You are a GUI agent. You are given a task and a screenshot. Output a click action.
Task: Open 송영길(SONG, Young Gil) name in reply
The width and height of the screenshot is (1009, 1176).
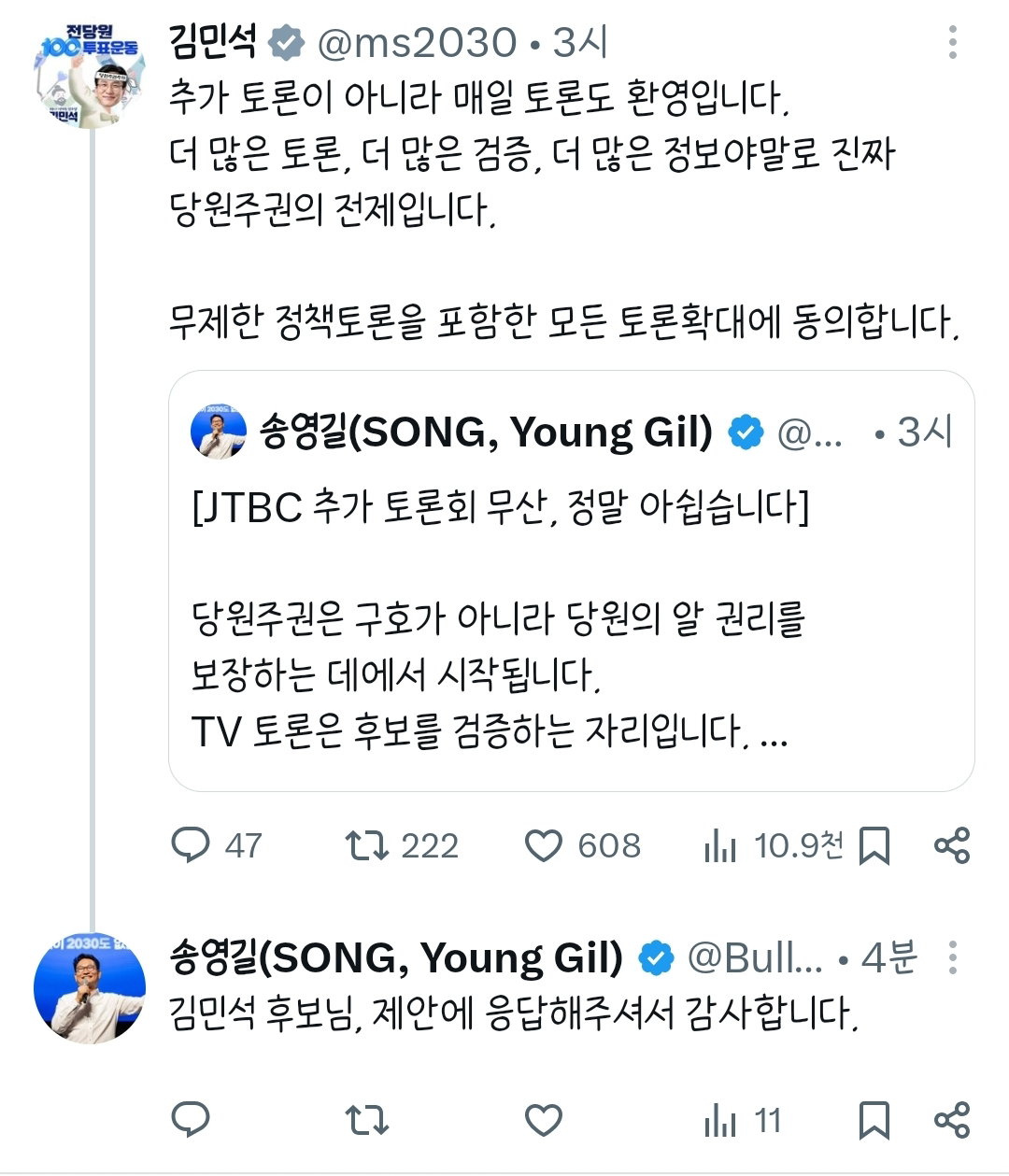pyautogui.click(x=397, y=957)
